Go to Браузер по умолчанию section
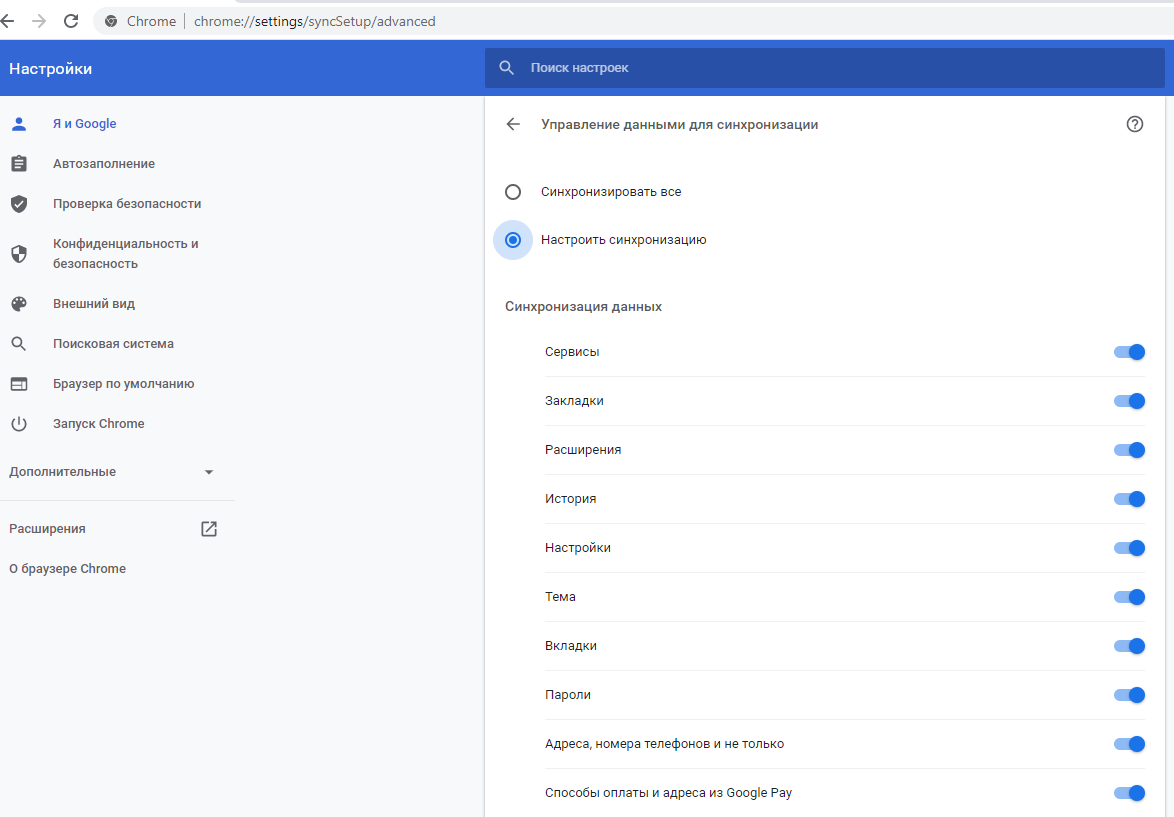Viewport: 1174px width, 817px height. pos(123,384)
